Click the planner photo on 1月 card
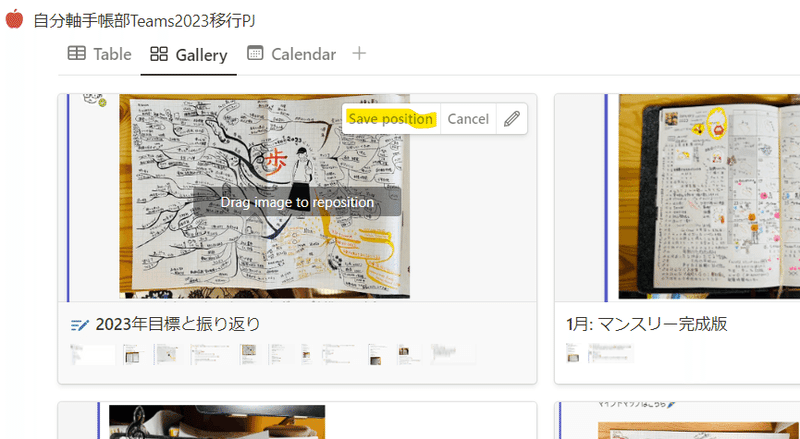The image size is (800, 439). click(x=709, y=197)
